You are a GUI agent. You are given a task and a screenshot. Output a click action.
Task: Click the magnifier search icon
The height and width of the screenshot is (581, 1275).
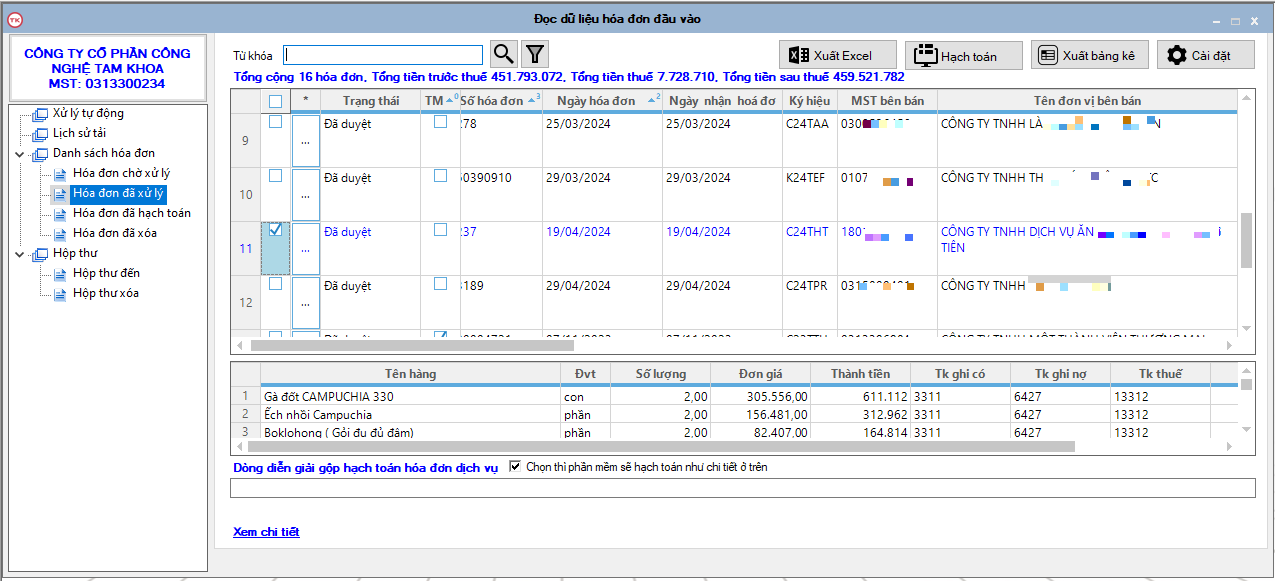(x=505, y=54)
